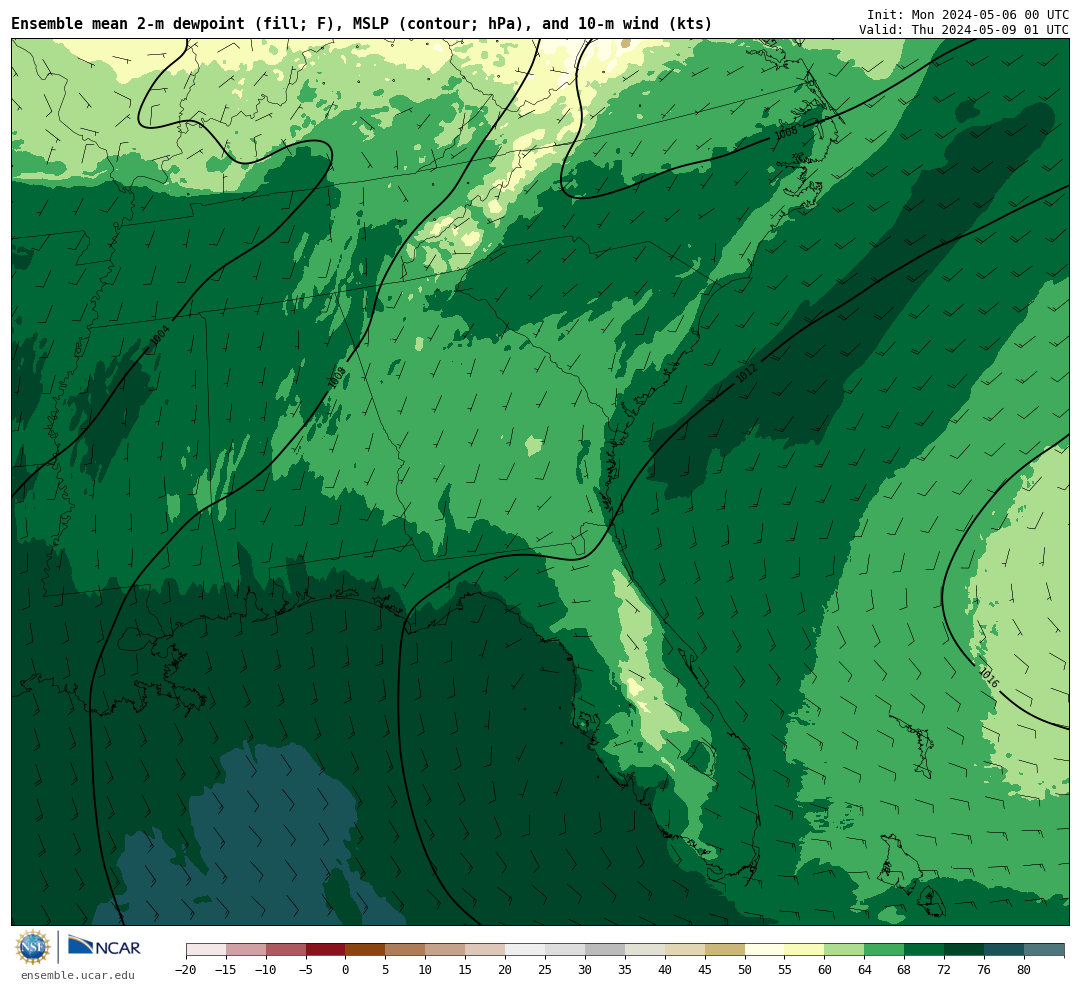Click the -5 colorbar tick label
The height and width of the screenshot is (988, 1080).
[x=305, y=970]
